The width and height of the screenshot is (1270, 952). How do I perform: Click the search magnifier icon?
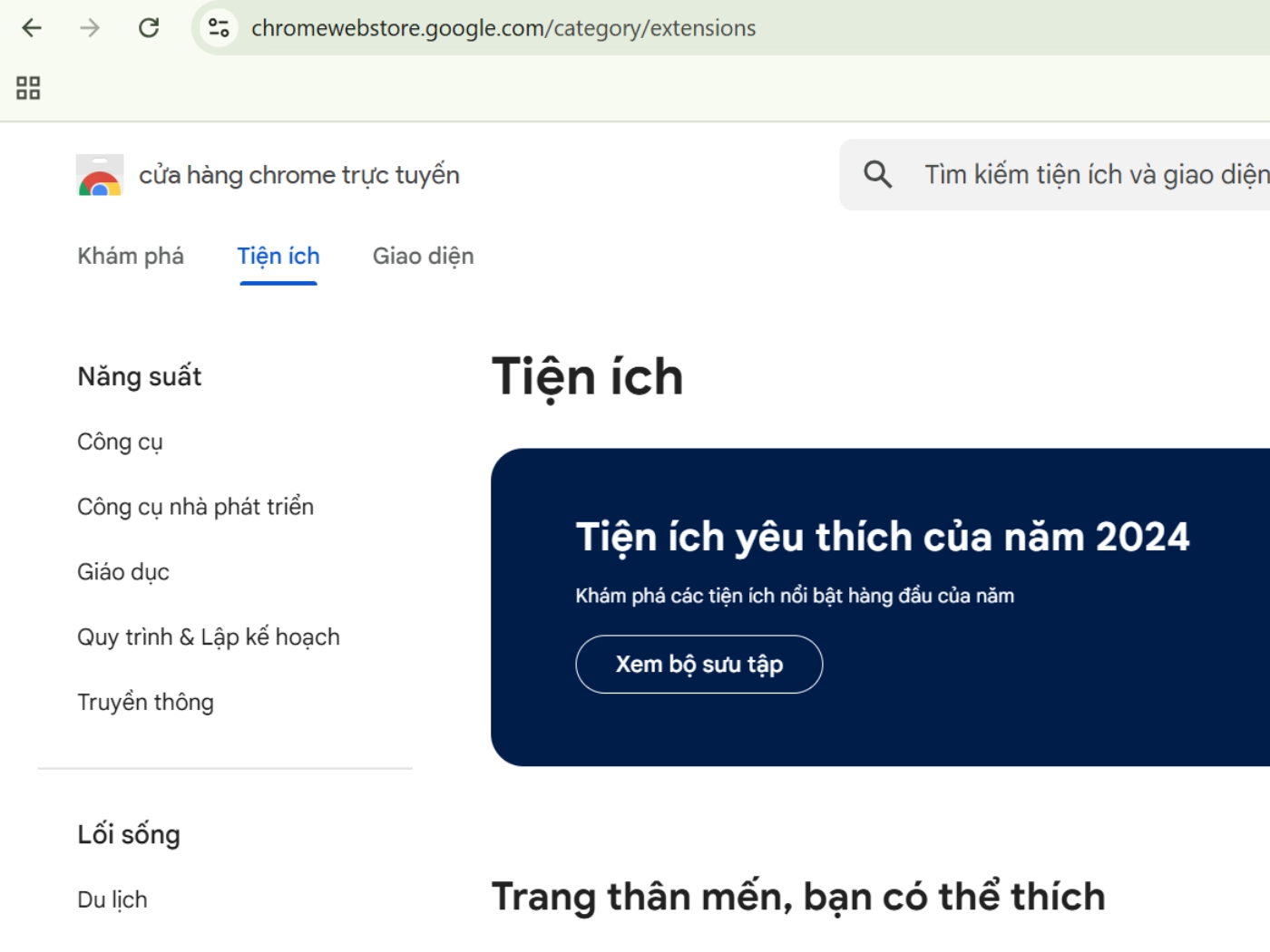click(877, 174)
